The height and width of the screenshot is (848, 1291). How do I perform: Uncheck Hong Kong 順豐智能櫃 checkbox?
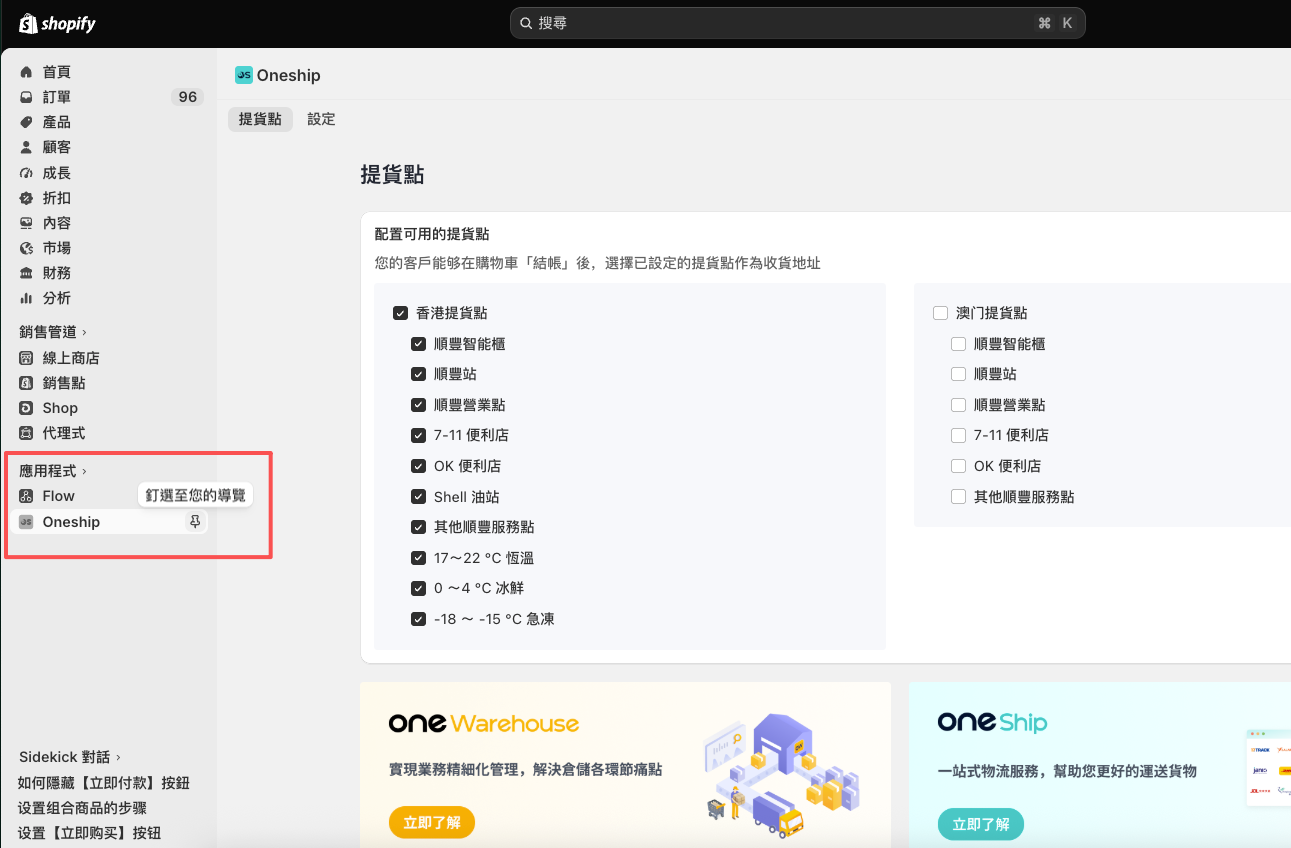tap(419, 344)
